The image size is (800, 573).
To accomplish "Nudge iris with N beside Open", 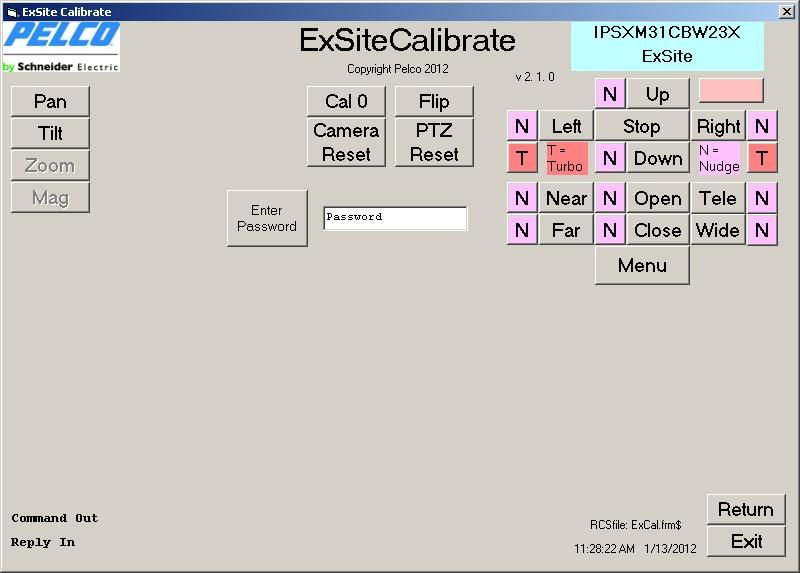I will point(610,198).
